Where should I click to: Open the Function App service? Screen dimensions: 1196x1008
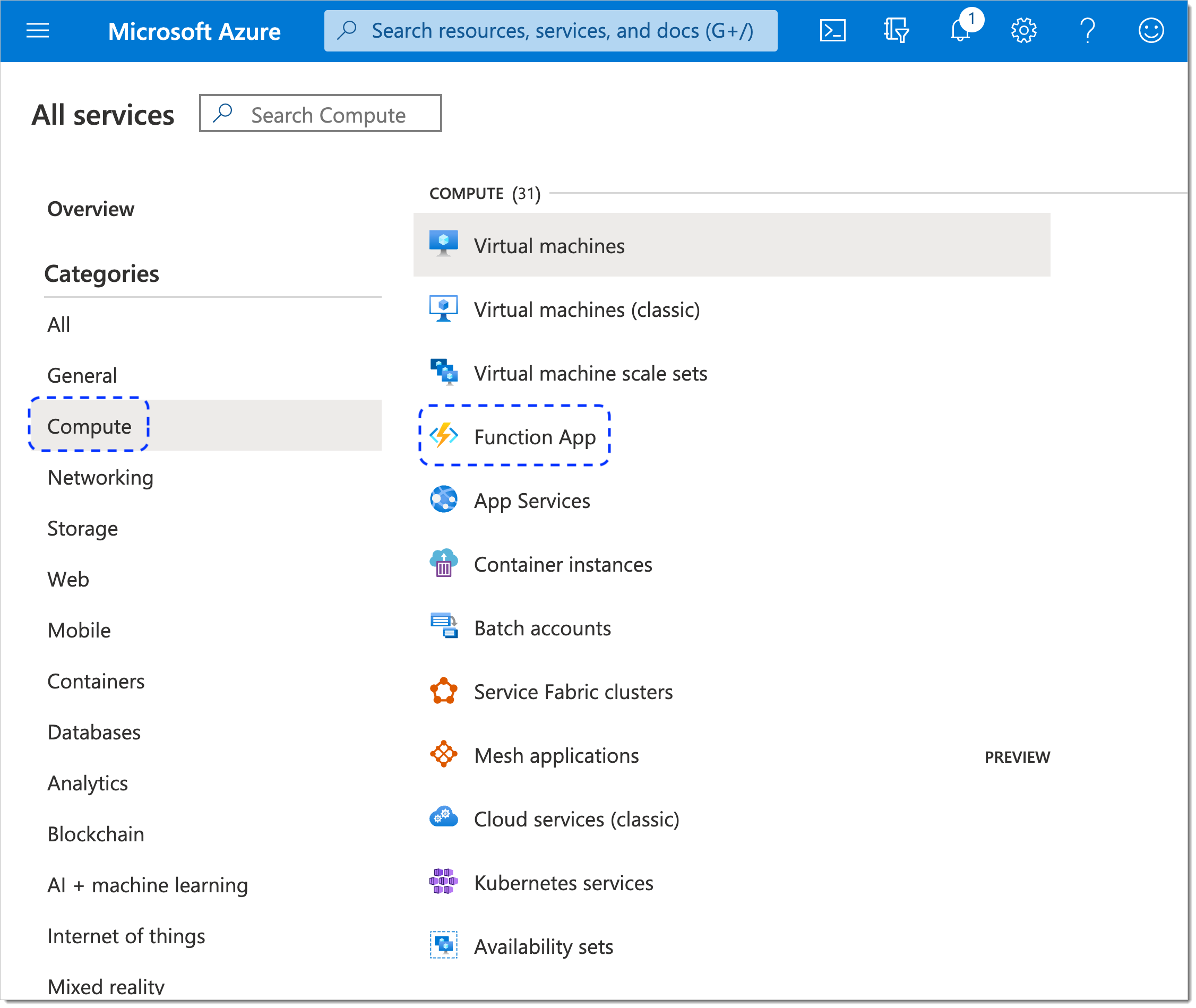pyautogui.click(x=536, y=437)
